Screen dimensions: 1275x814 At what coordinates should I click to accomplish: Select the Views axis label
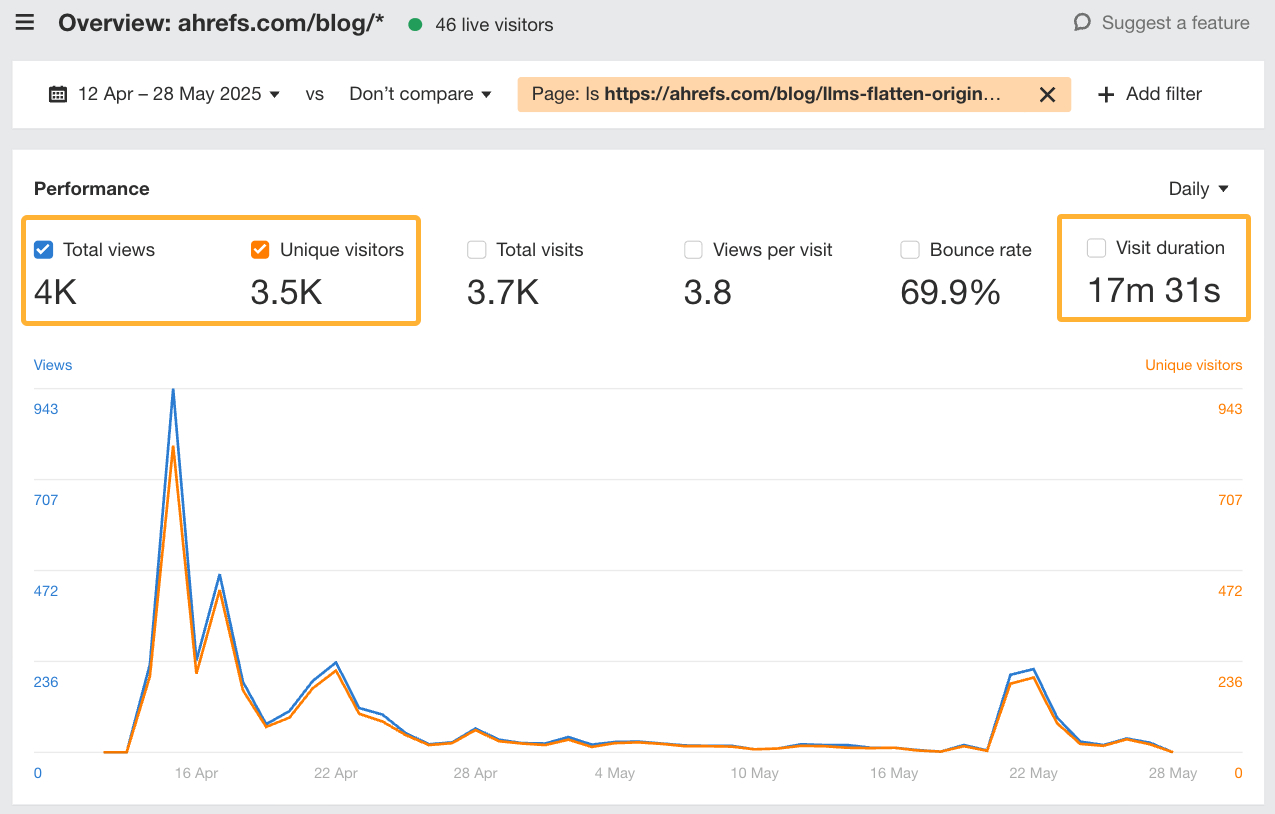(x=52, y=364)
